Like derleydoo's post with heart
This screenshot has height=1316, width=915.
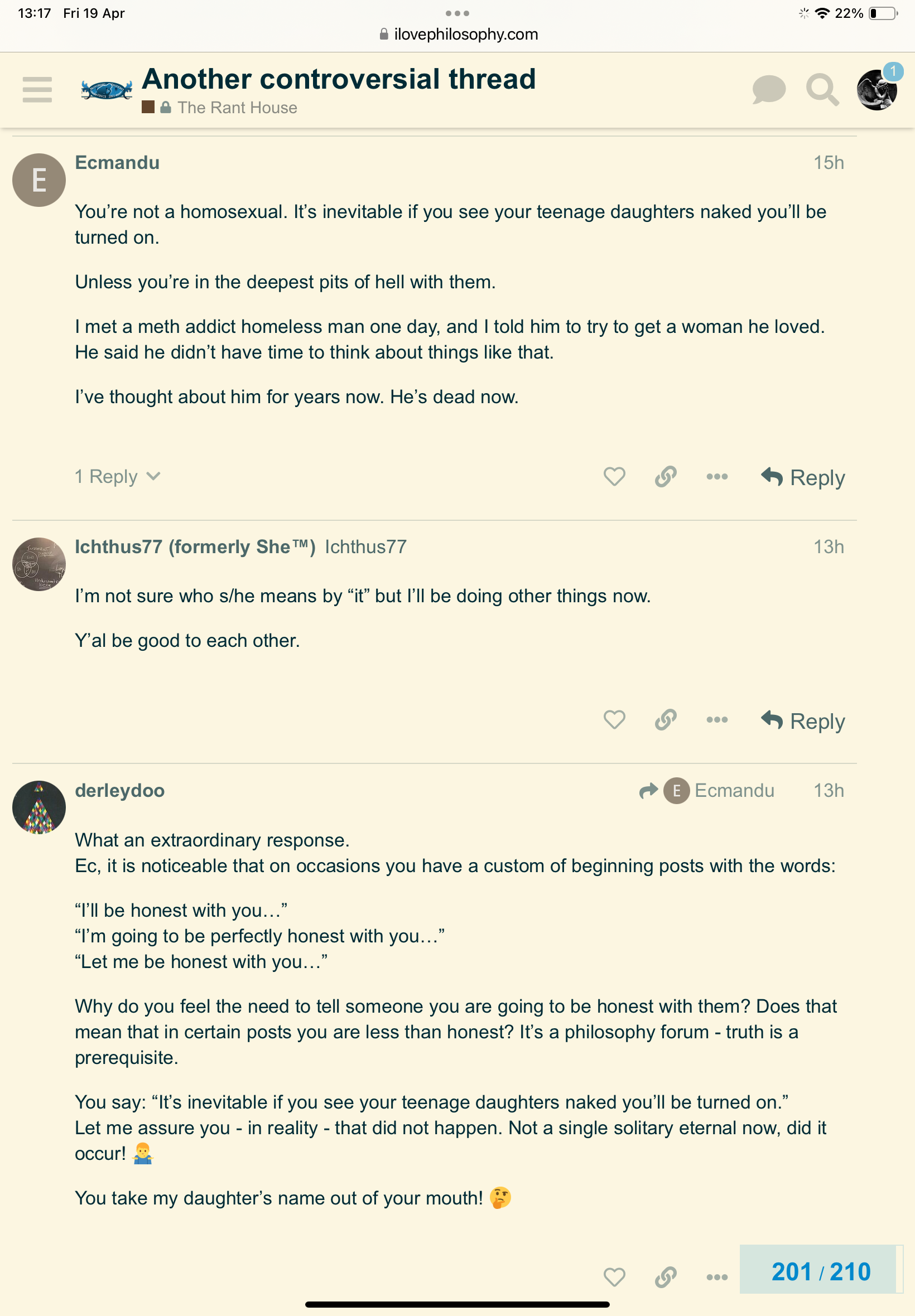click(x=614, y=1276)
